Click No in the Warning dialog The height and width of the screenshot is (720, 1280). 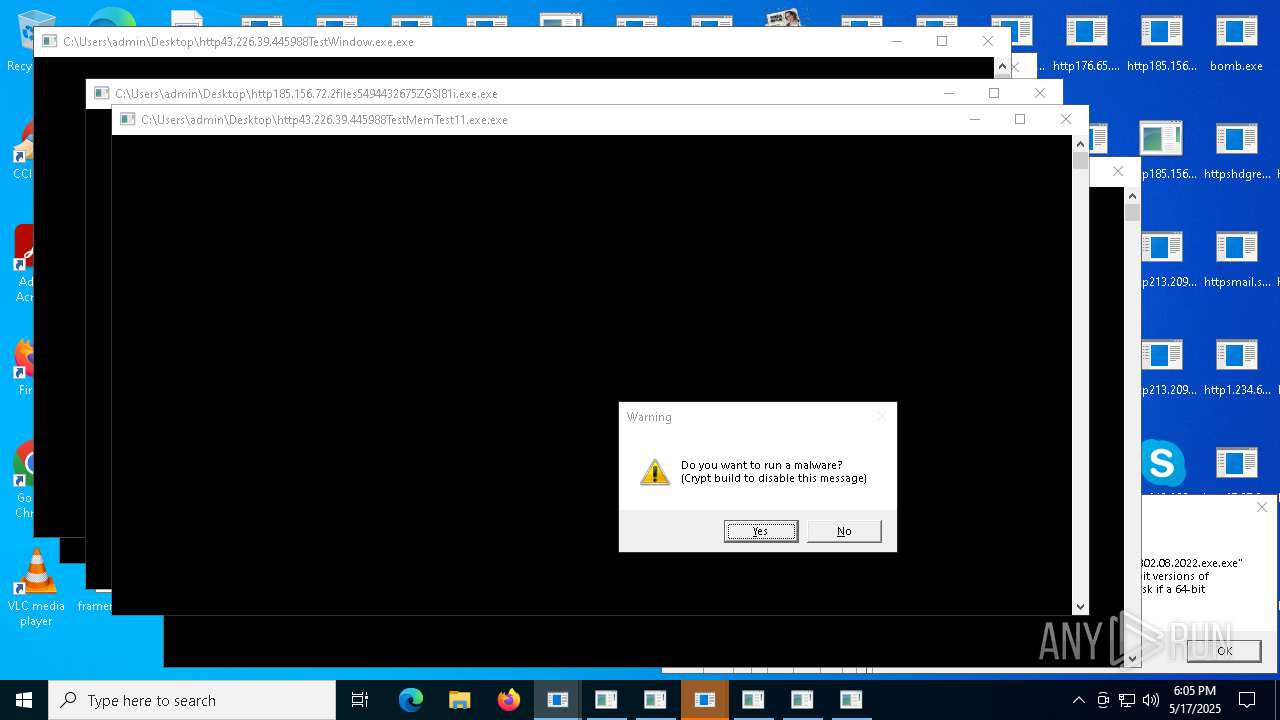844,531
